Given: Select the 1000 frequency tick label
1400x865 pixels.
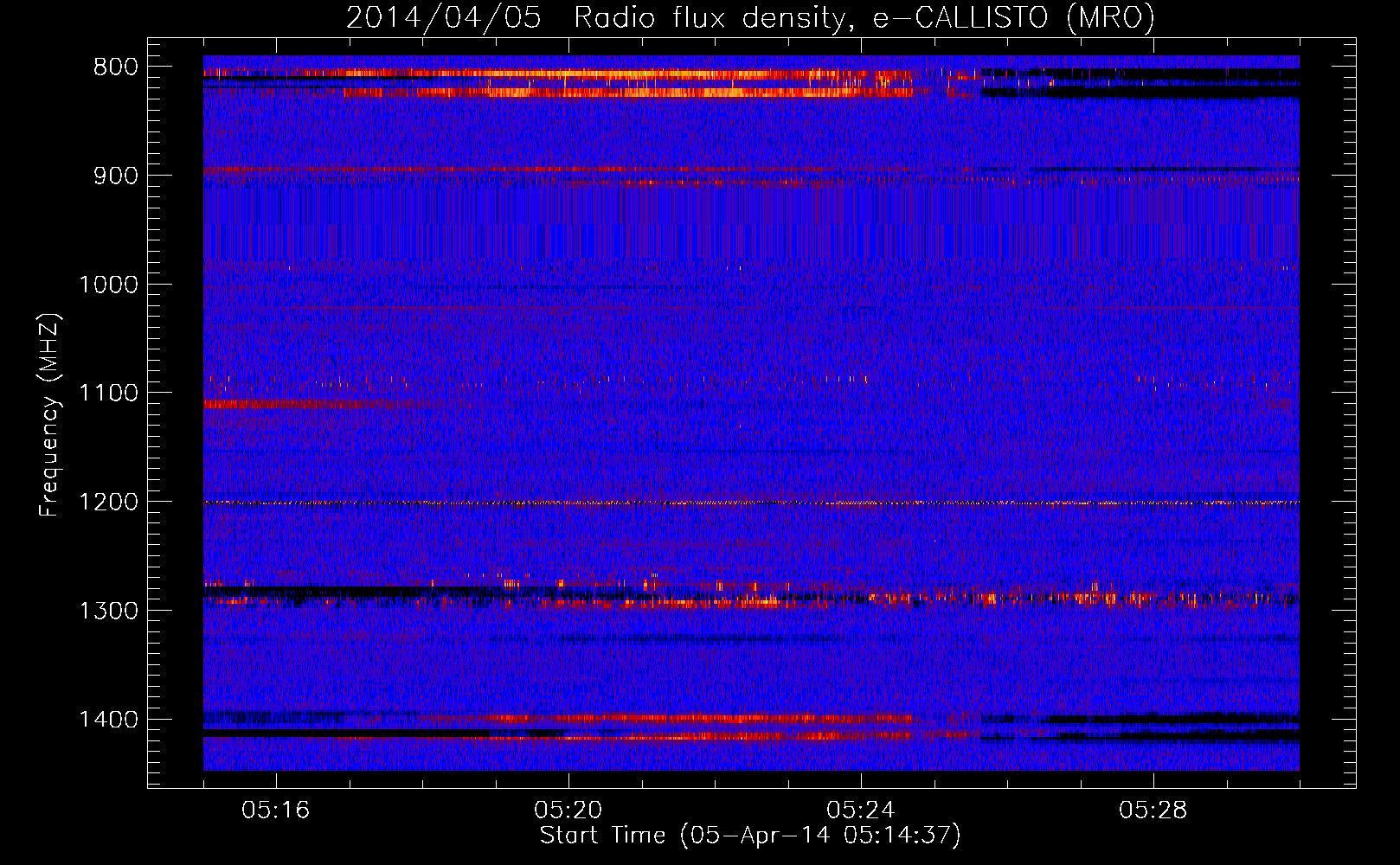Looking at the screenshot, I should coord(108,285).
